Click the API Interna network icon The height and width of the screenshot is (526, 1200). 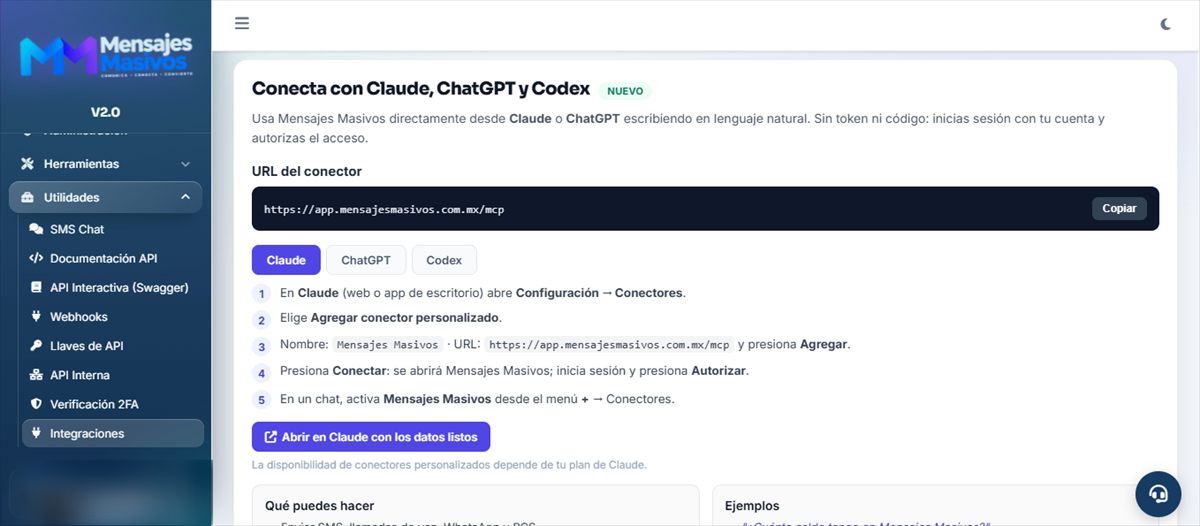tap(37, 375)
